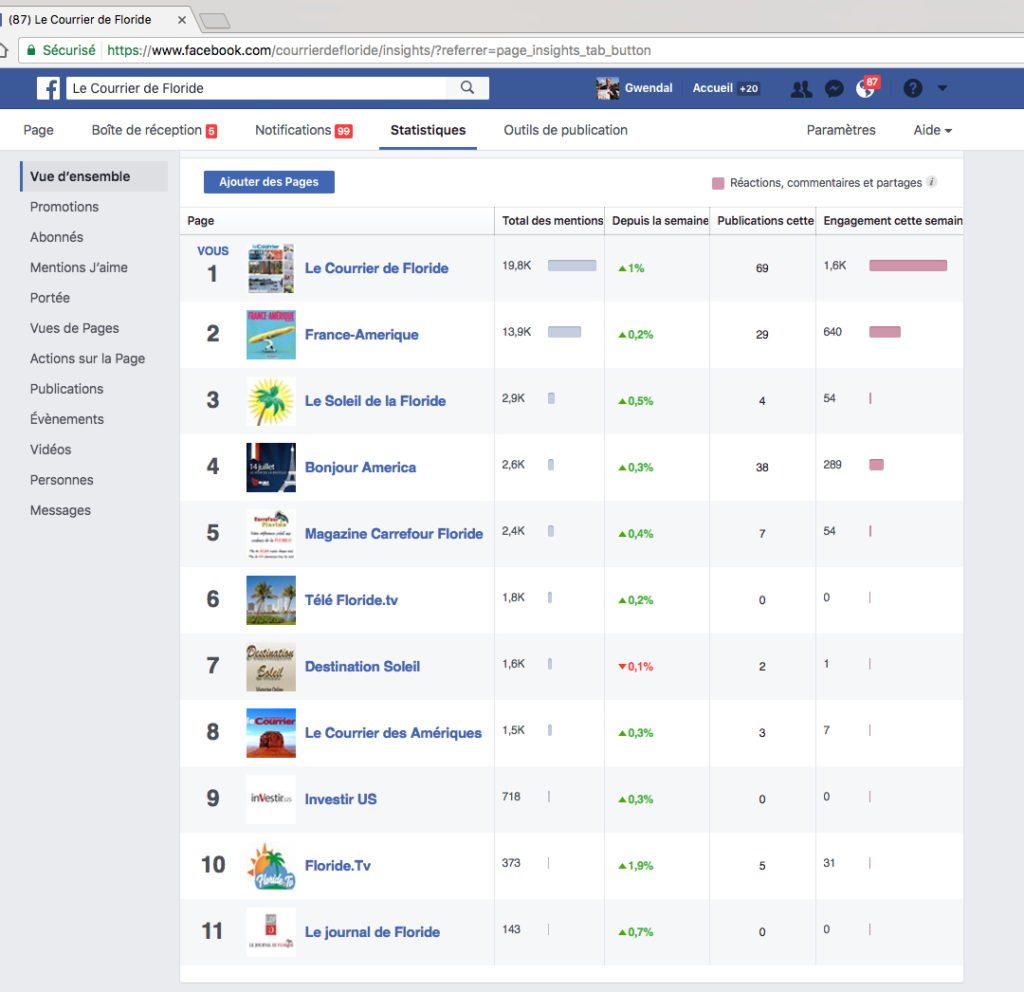Open Publications in the sidebar
Viewport: 1024px width, 992px height.
coord(67,389)
